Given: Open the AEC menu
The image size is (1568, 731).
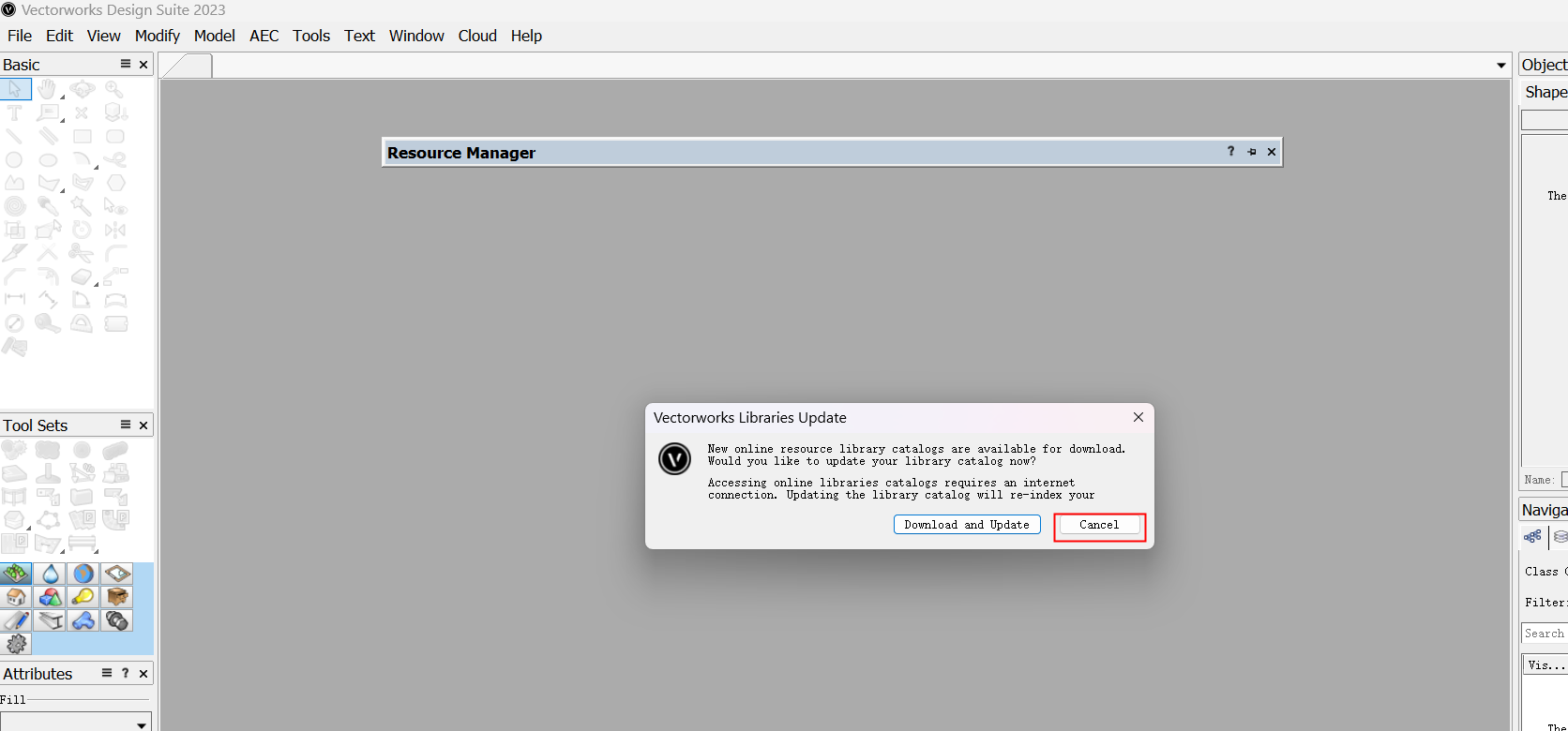Looking at the screenshot, I should click(264, 36).
